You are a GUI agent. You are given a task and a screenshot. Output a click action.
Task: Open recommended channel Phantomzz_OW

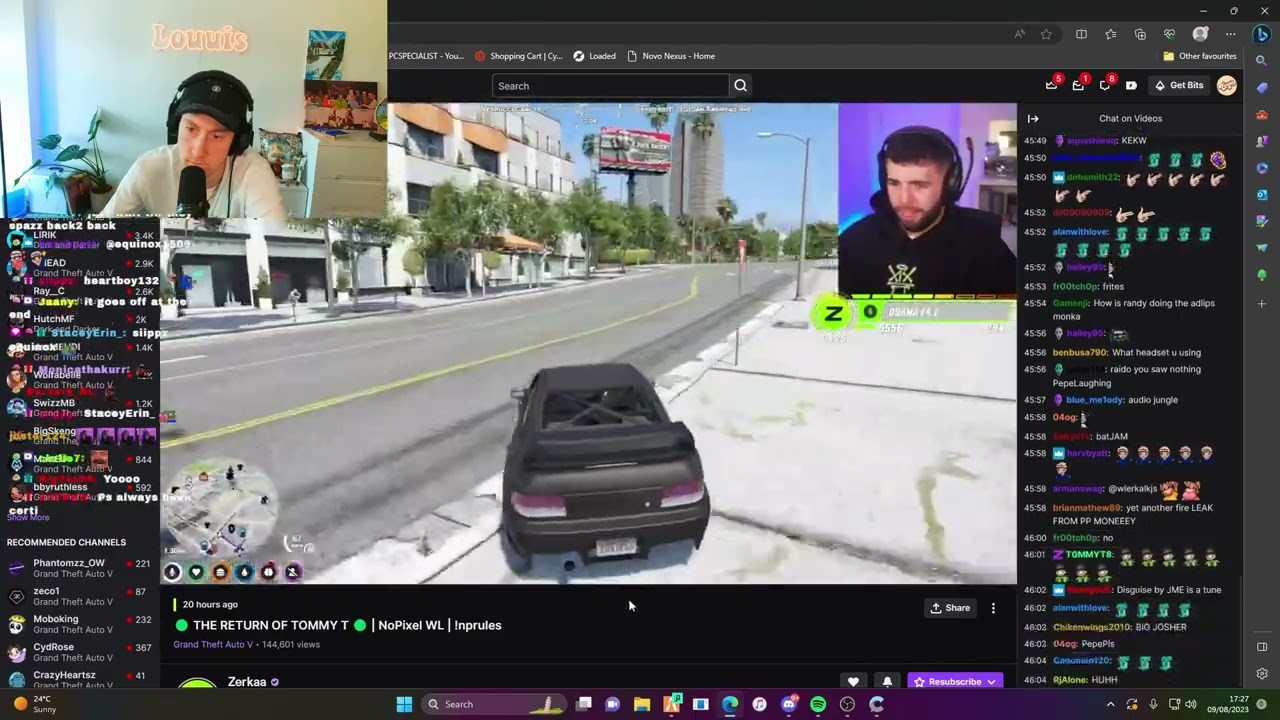78,569
